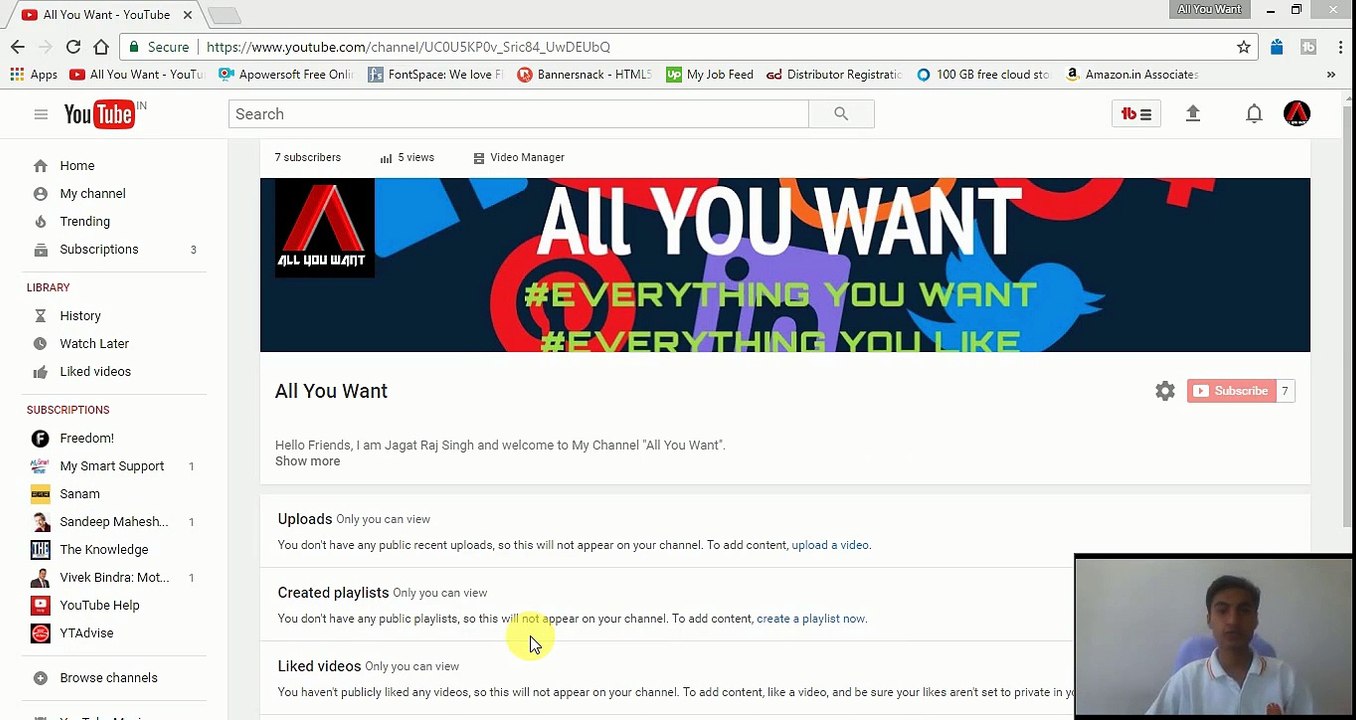The image size is (1356, 720).
Task: Click the Uploads section title
Action: [x=305, y=519]
